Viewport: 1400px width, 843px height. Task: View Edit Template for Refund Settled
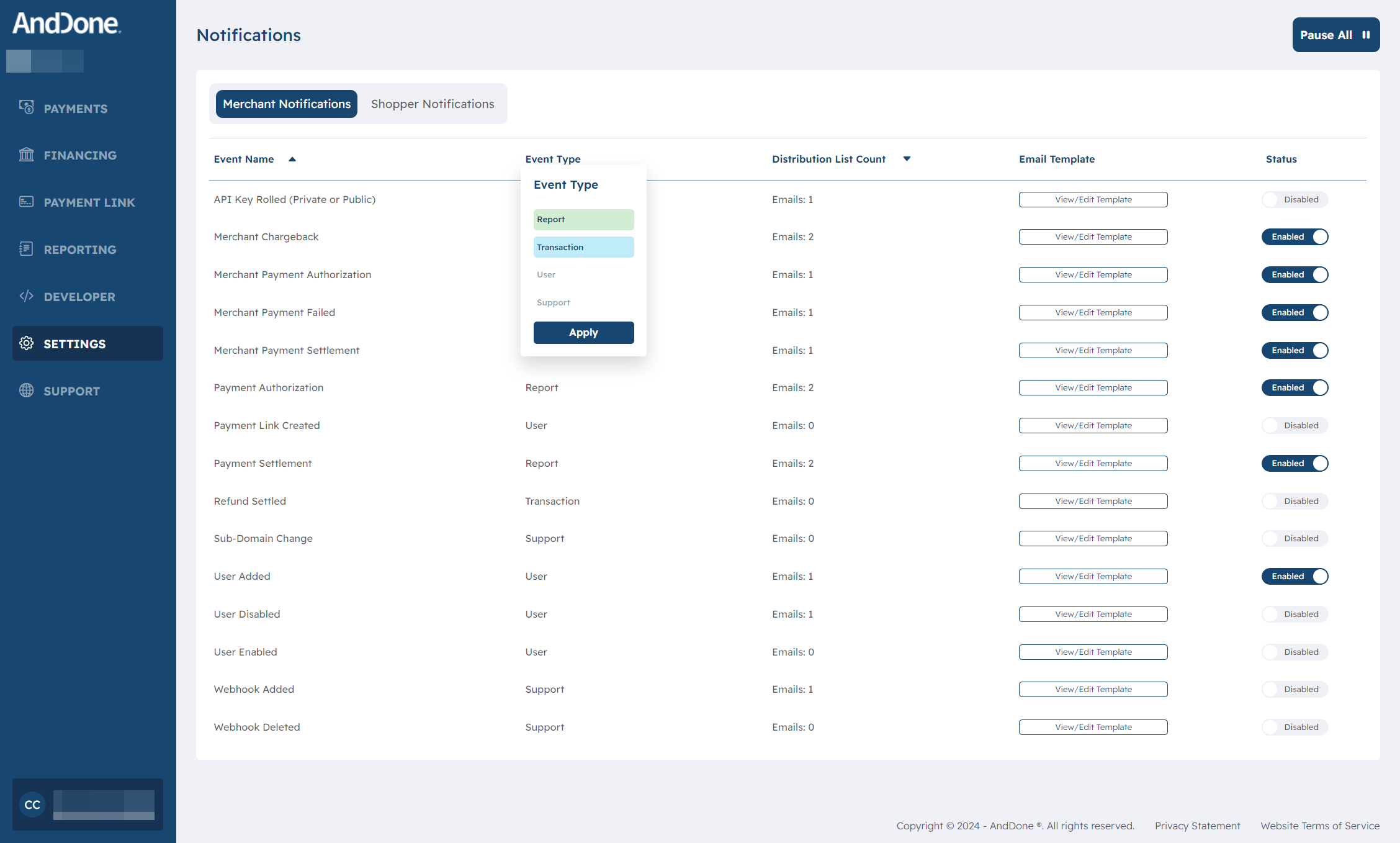1093,501
